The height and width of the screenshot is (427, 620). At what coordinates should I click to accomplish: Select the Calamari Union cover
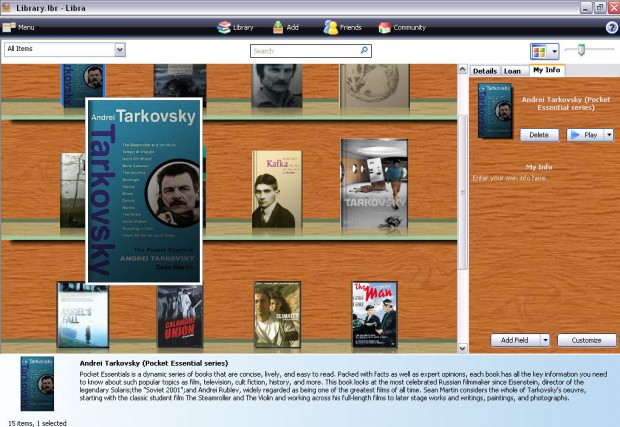[x=180, y=316]
